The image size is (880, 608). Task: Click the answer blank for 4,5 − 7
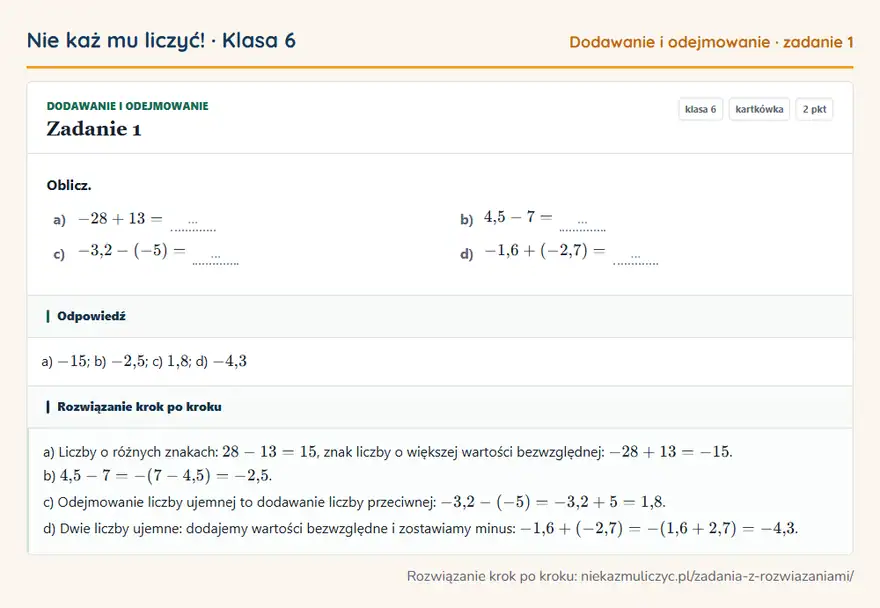pos(583,225)
